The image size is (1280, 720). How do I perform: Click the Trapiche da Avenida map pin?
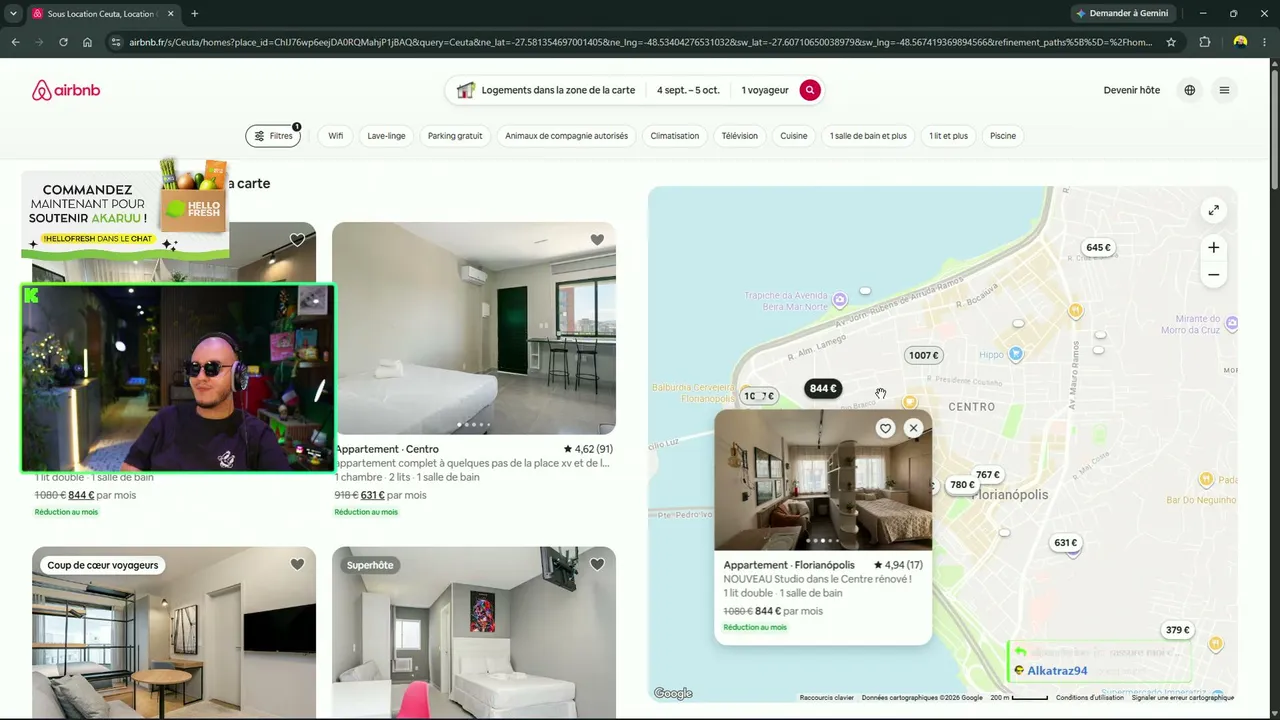[840, 298]
